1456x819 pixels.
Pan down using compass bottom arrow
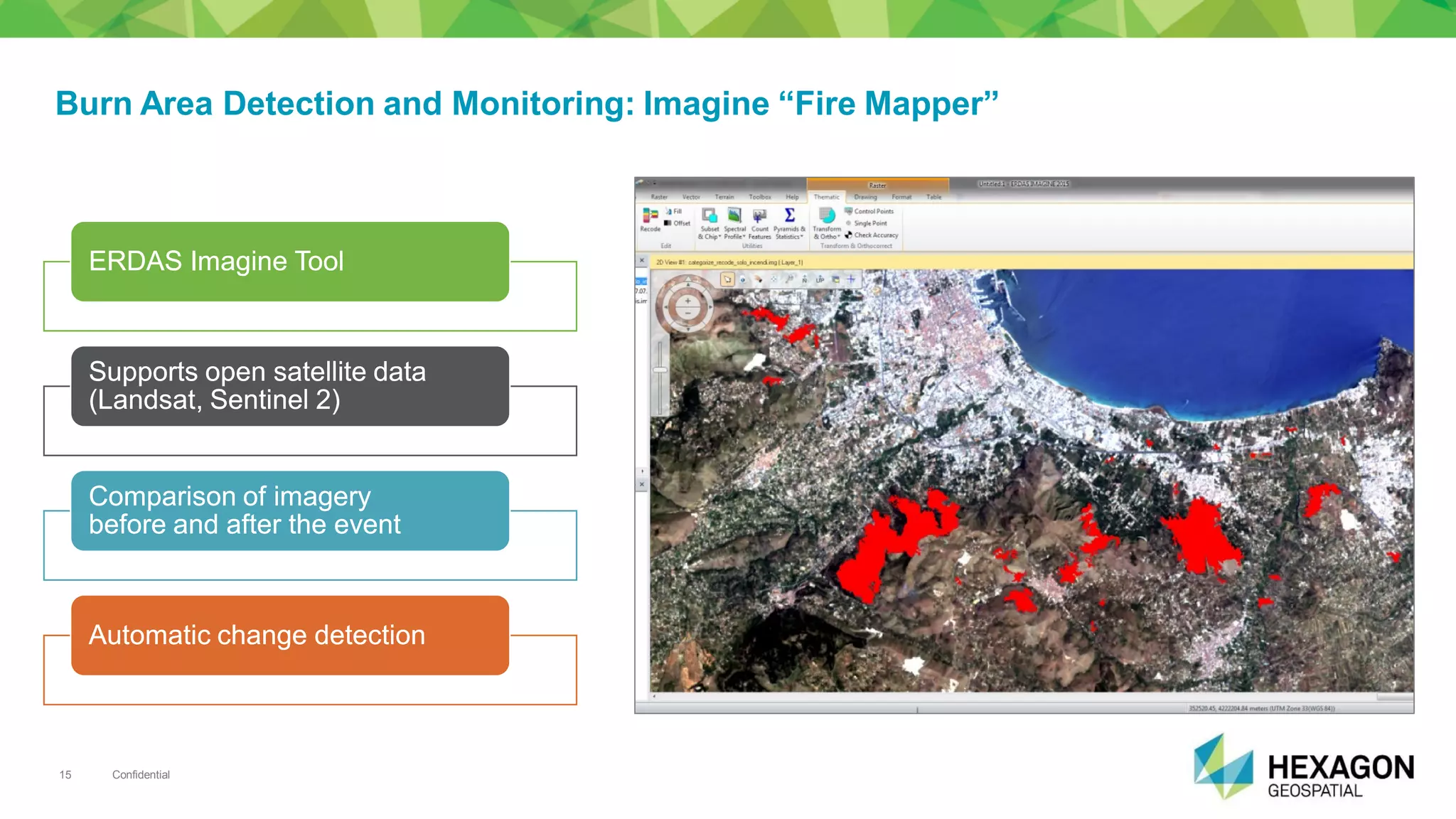click(688, 329)
